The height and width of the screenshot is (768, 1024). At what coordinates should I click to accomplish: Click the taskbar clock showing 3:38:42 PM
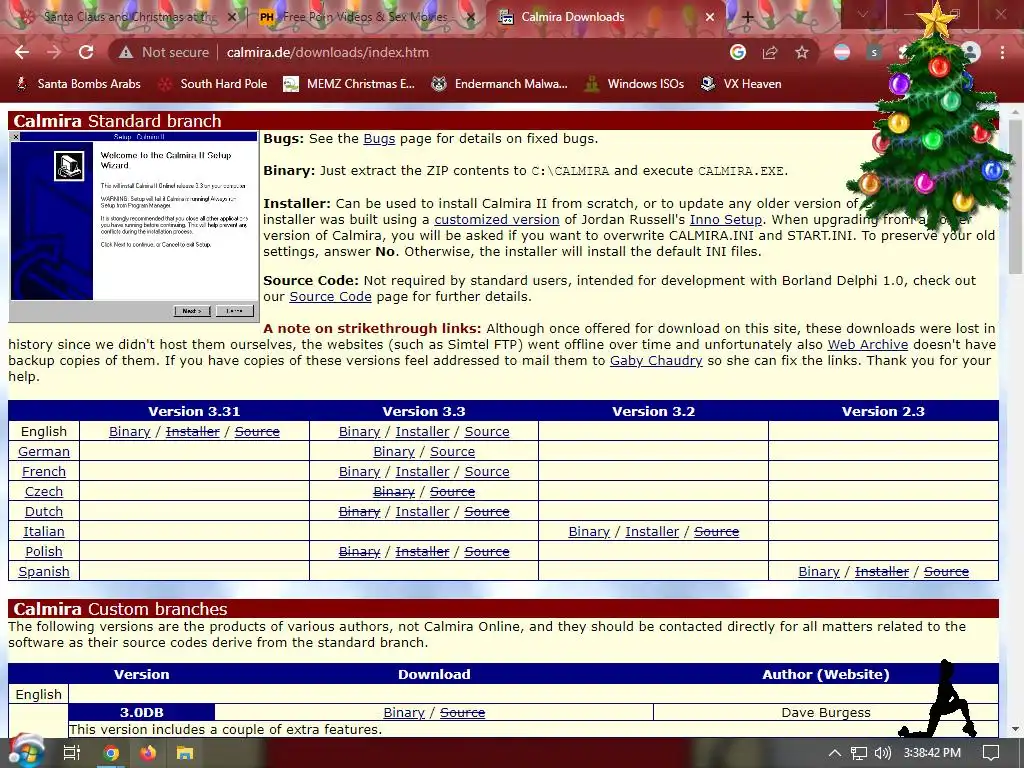[x=932, y=753]
